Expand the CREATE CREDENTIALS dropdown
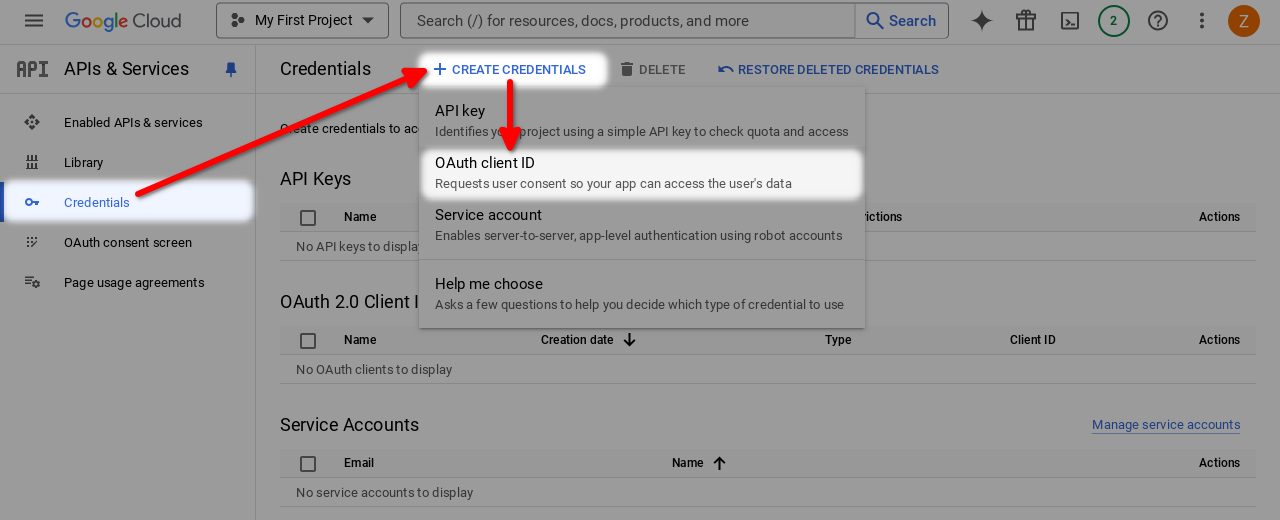 [x=509, y=69]
